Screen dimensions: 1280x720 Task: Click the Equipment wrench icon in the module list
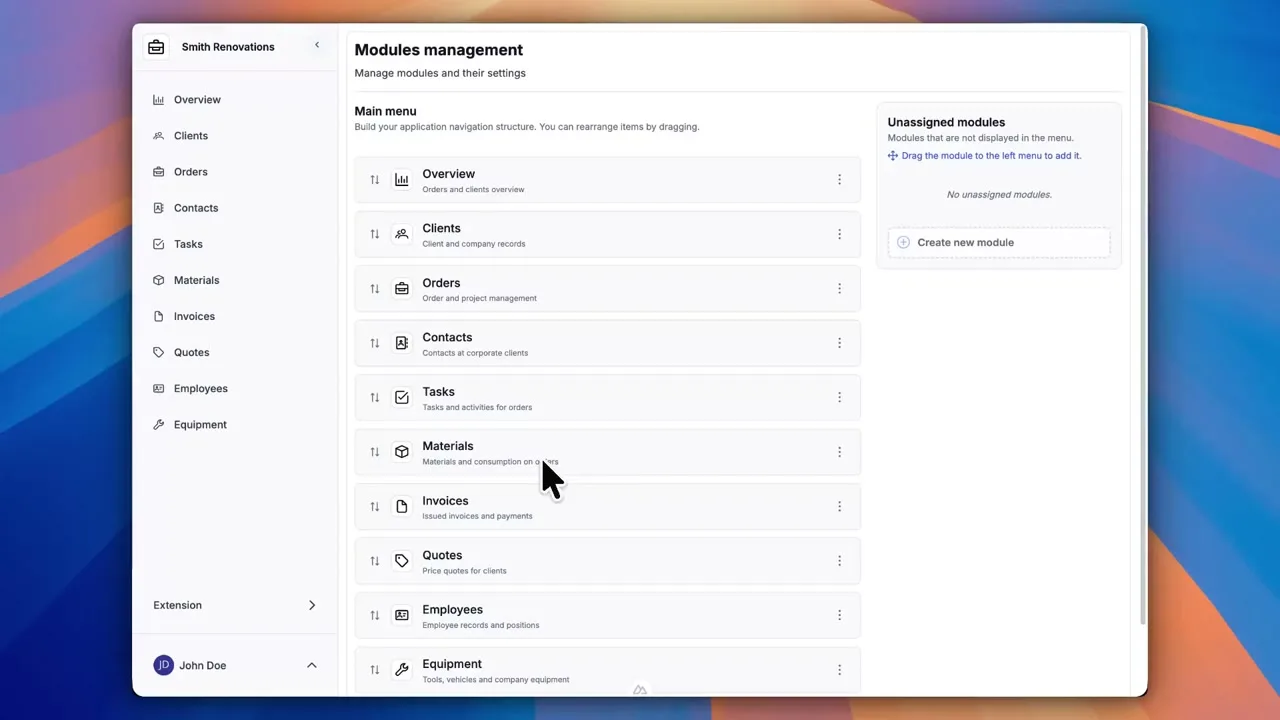tap(401, 669)
